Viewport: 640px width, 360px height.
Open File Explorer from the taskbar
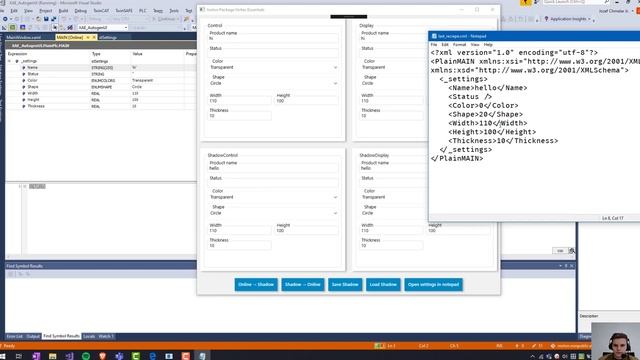coord(52,356)
